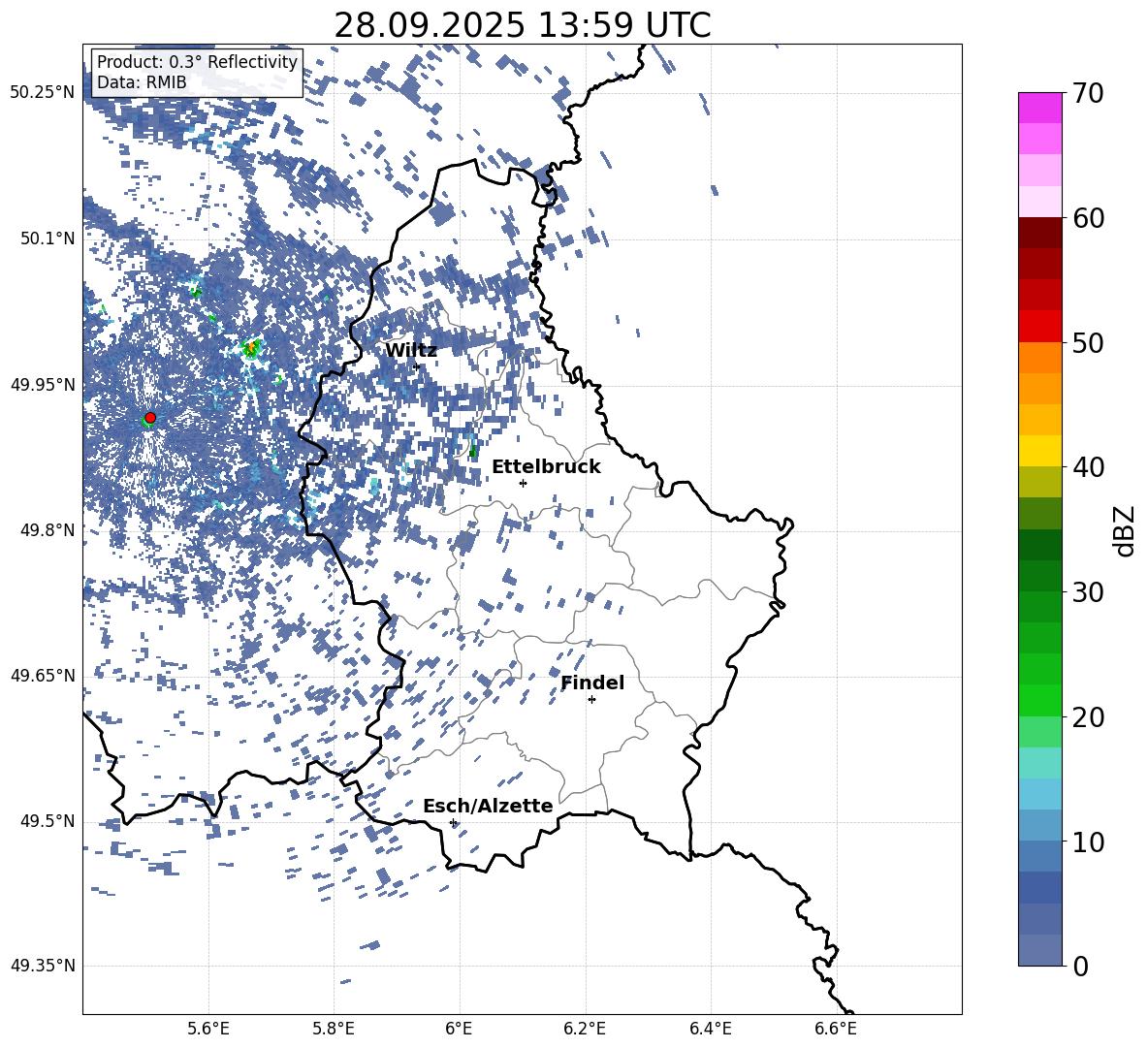Click the orange colorbar segment below 50
Viewport: 1148px width, 1048px height.
point(1039,358)
